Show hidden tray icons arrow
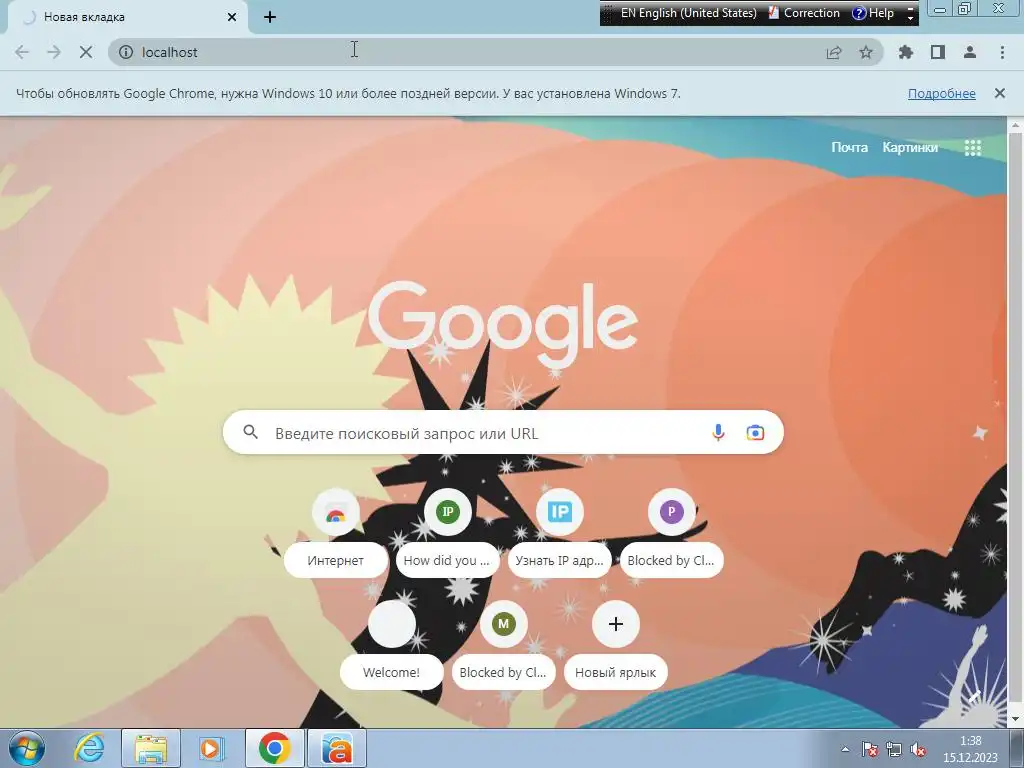Screen dimensions: 1024x768 pyautogui.click(x=845, y=750)
